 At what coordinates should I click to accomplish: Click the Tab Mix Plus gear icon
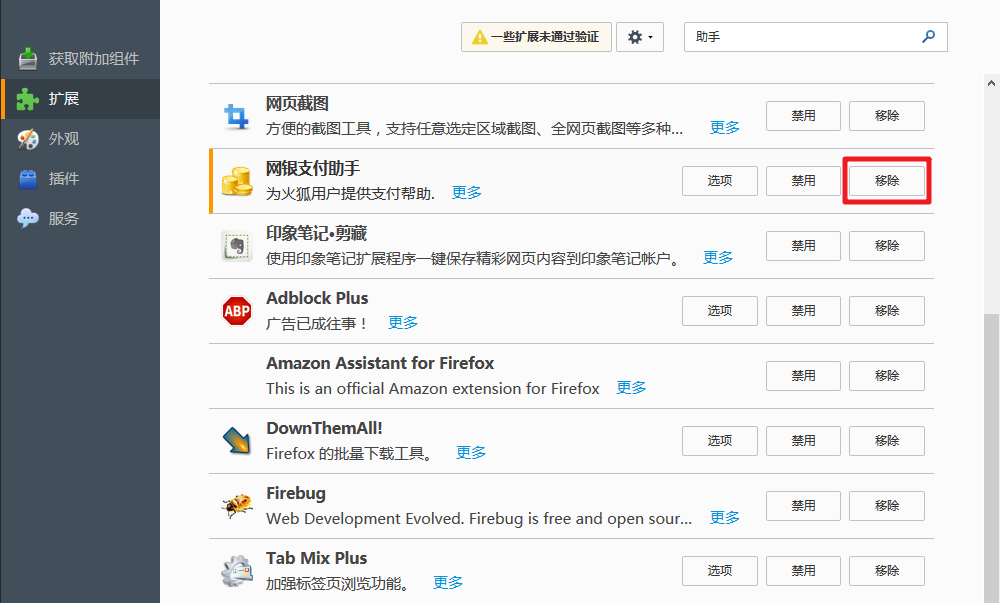[x=237, y=570]
